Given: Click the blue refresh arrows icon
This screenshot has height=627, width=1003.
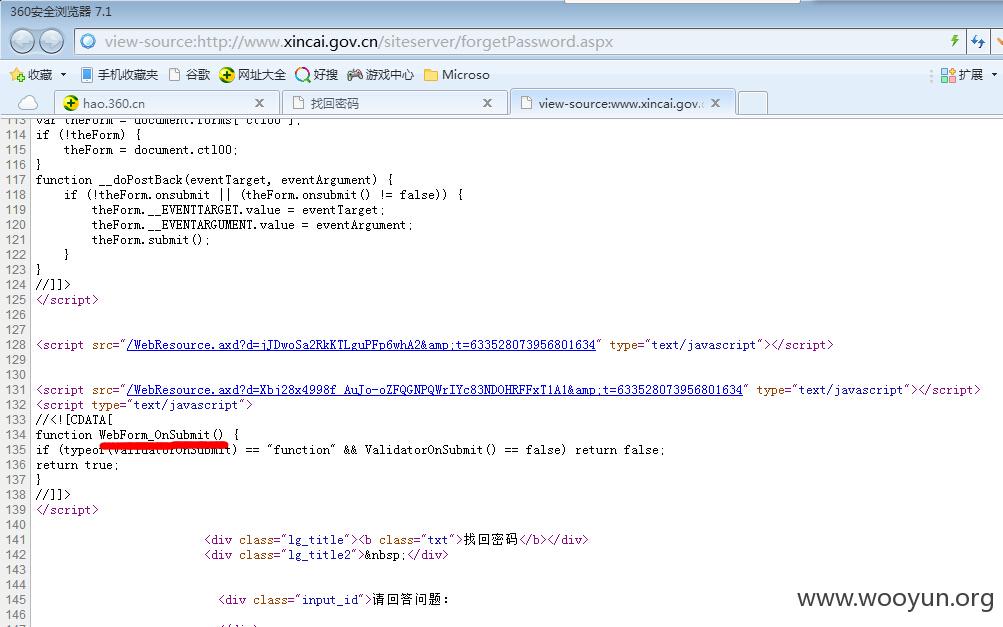Looking at the screenshot, I should pyautogui.click(x=977, y=42).
